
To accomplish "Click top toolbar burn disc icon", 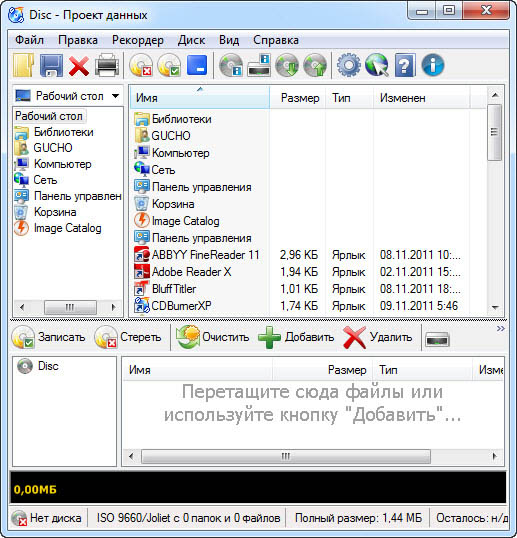I will click(169, 65).
